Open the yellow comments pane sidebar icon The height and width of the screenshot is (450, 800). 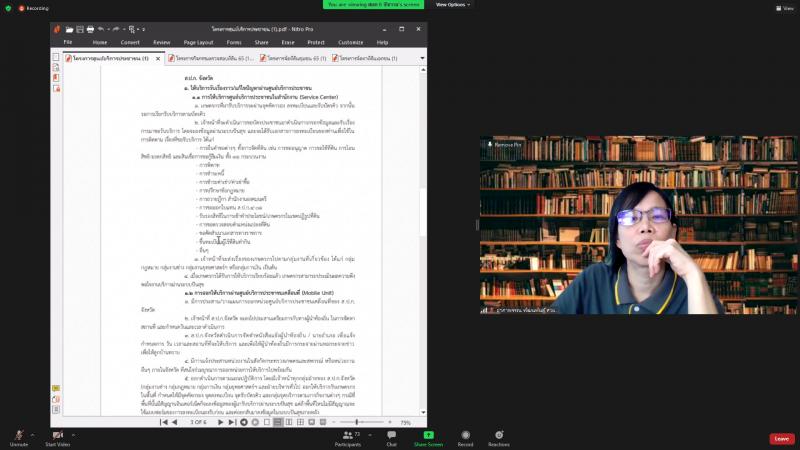[x=56, y=389]
